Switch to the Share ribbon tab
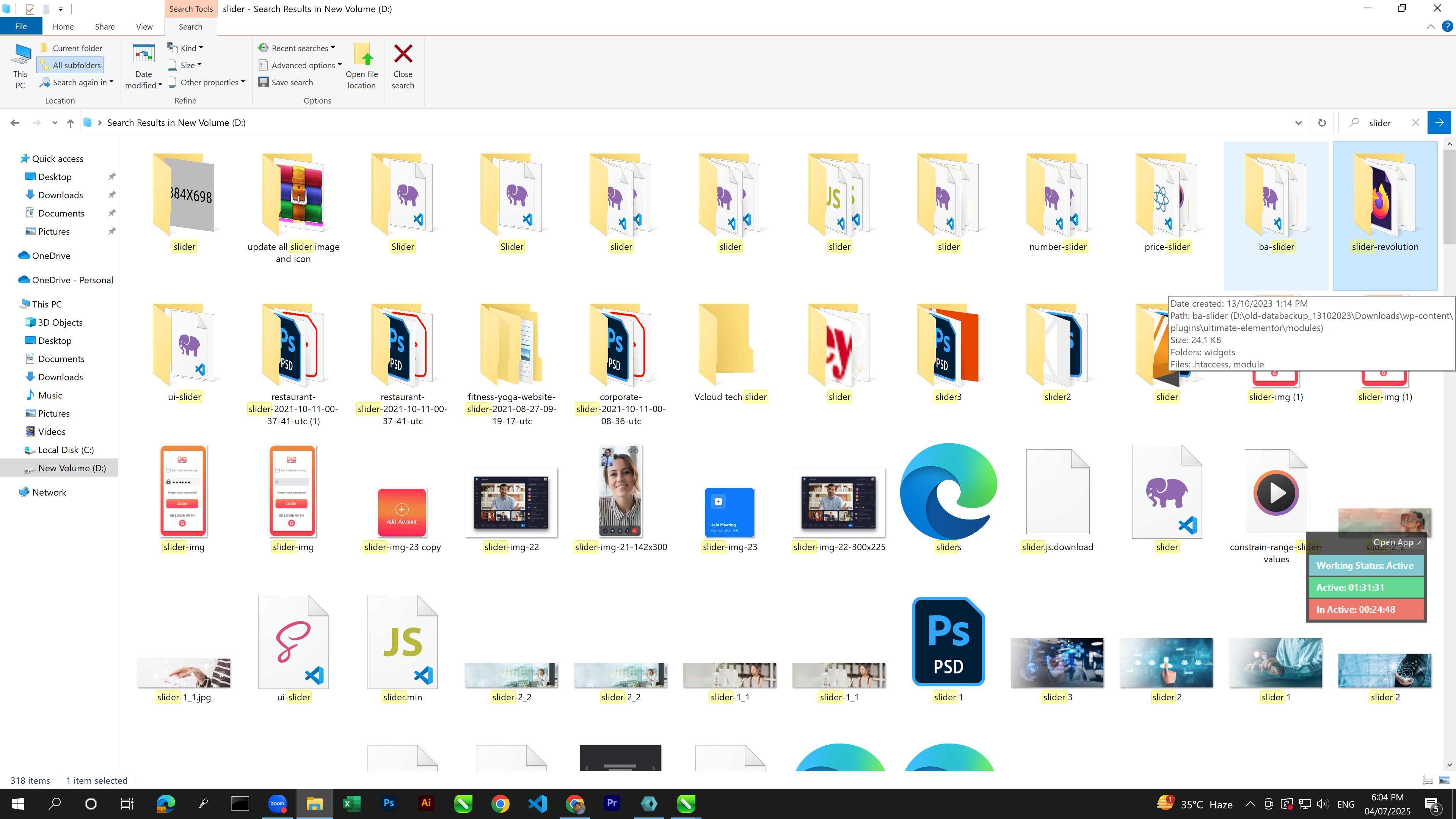This screenshot has width=1456, height=819. (x=105, y=27)
